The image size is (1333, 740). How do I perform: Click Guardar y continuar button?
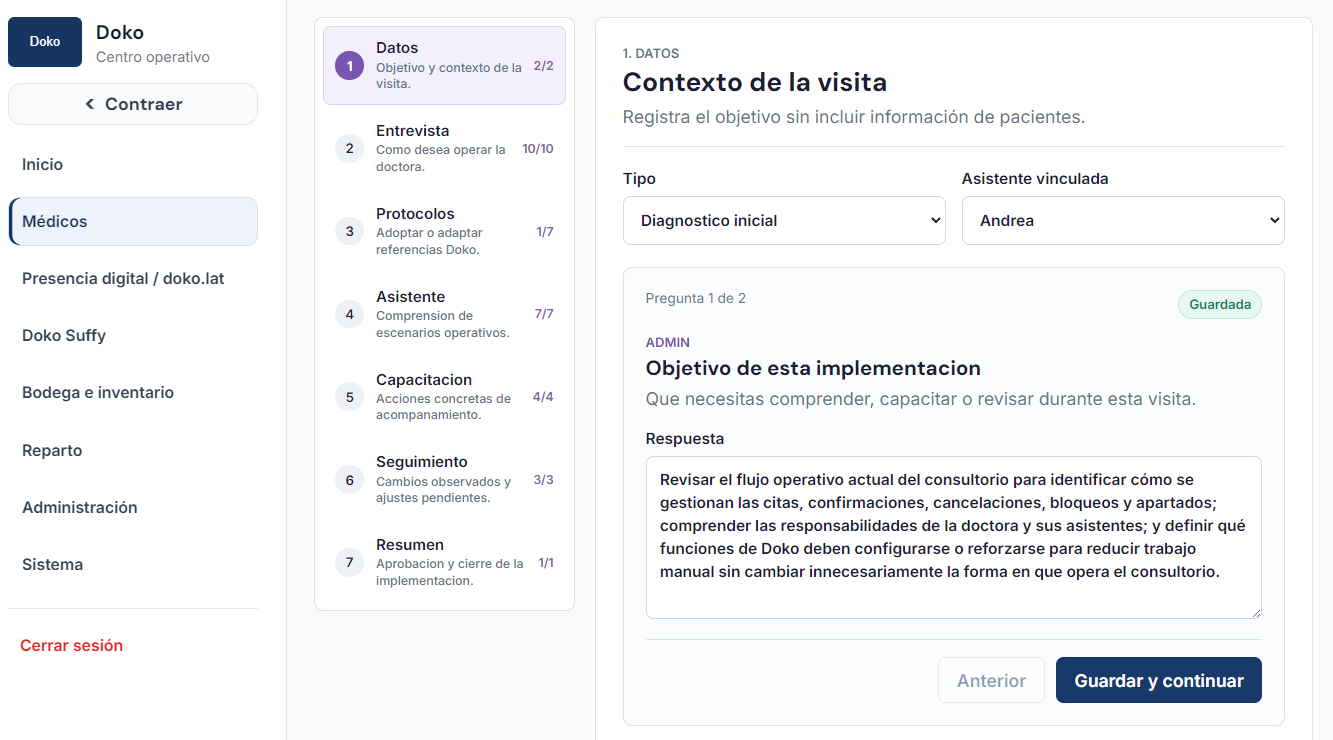(1159, 680)
